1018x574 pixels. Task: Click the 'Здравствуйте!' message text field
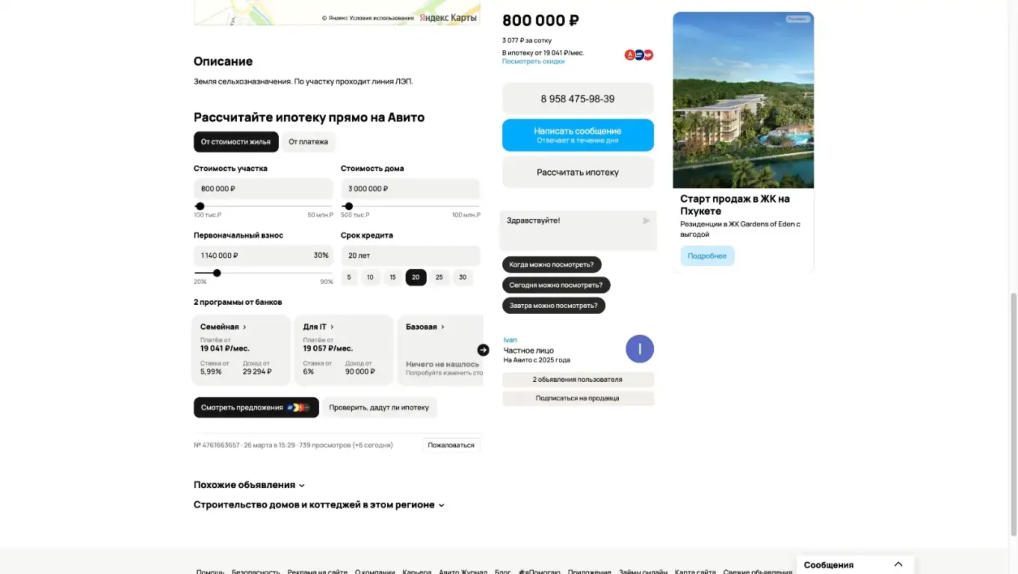point(571,230)
